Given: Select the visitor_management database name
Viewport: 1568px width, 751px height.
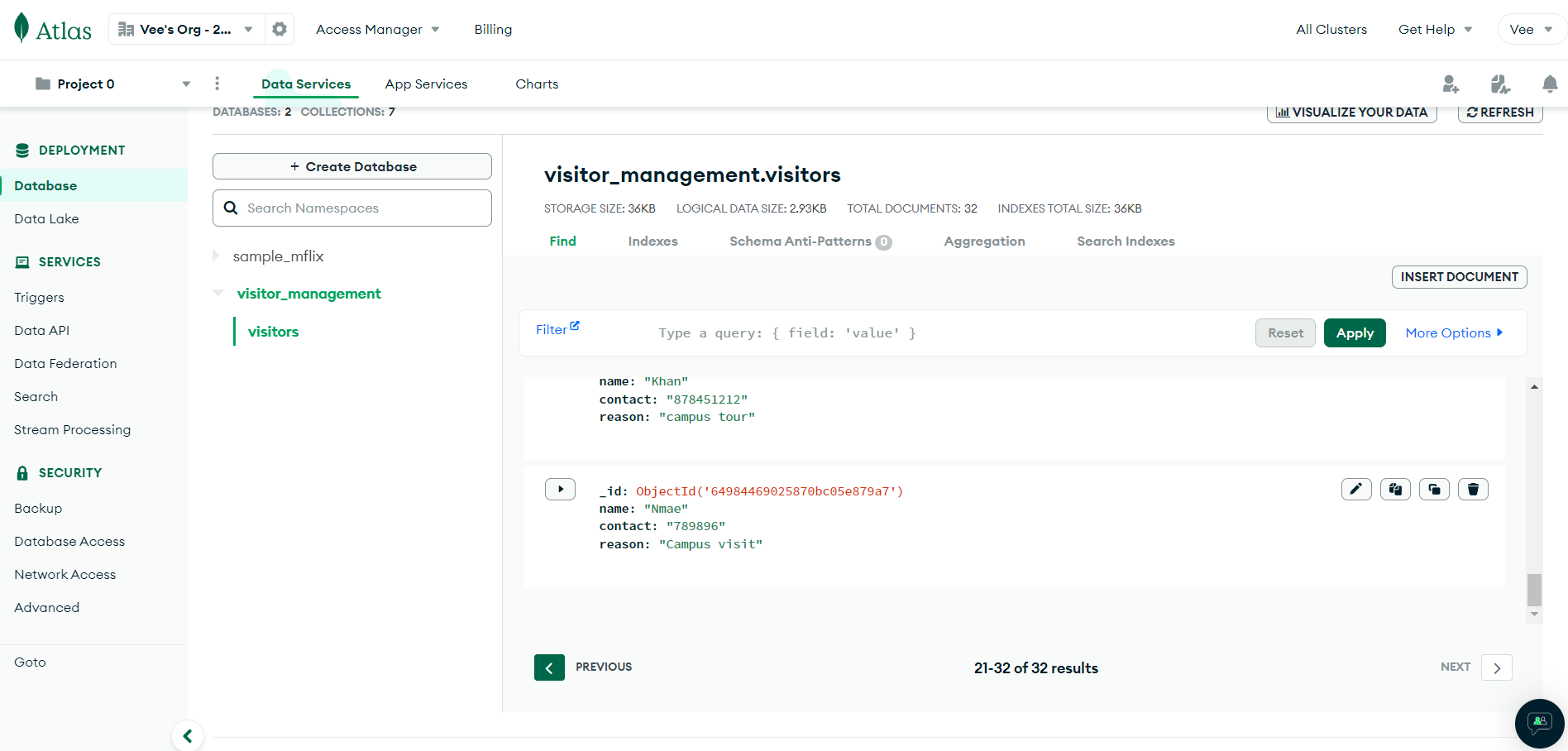Looking at the screenshot, I should tap(308, 294).
